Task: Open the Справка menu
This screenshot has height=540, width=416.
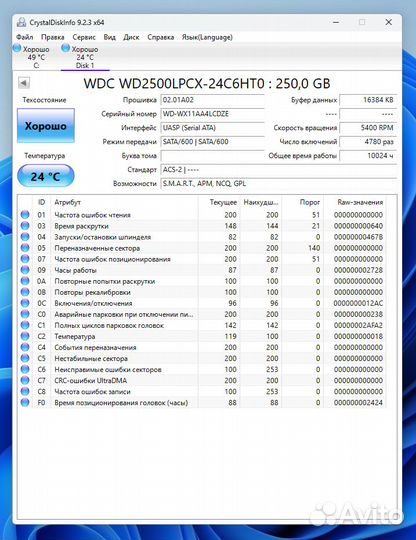Action: pos(160,37)
